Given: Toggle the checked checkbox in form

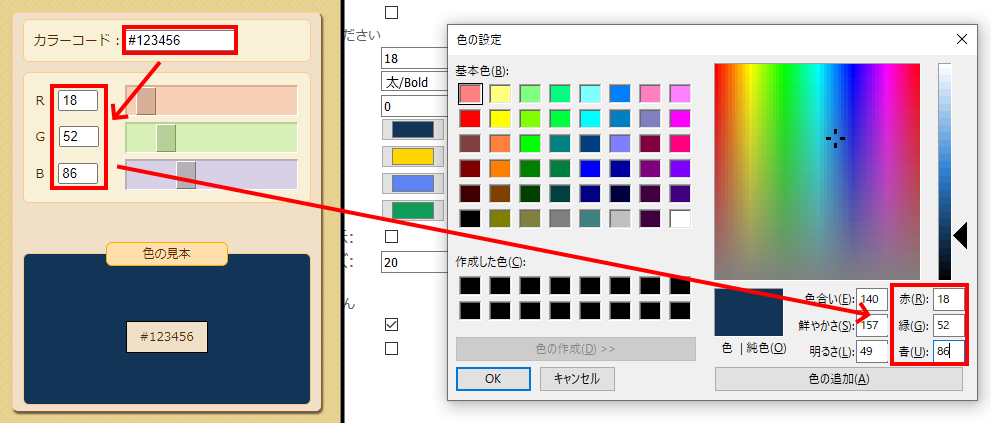Looking at the screenshot, I should coord(392,325).
